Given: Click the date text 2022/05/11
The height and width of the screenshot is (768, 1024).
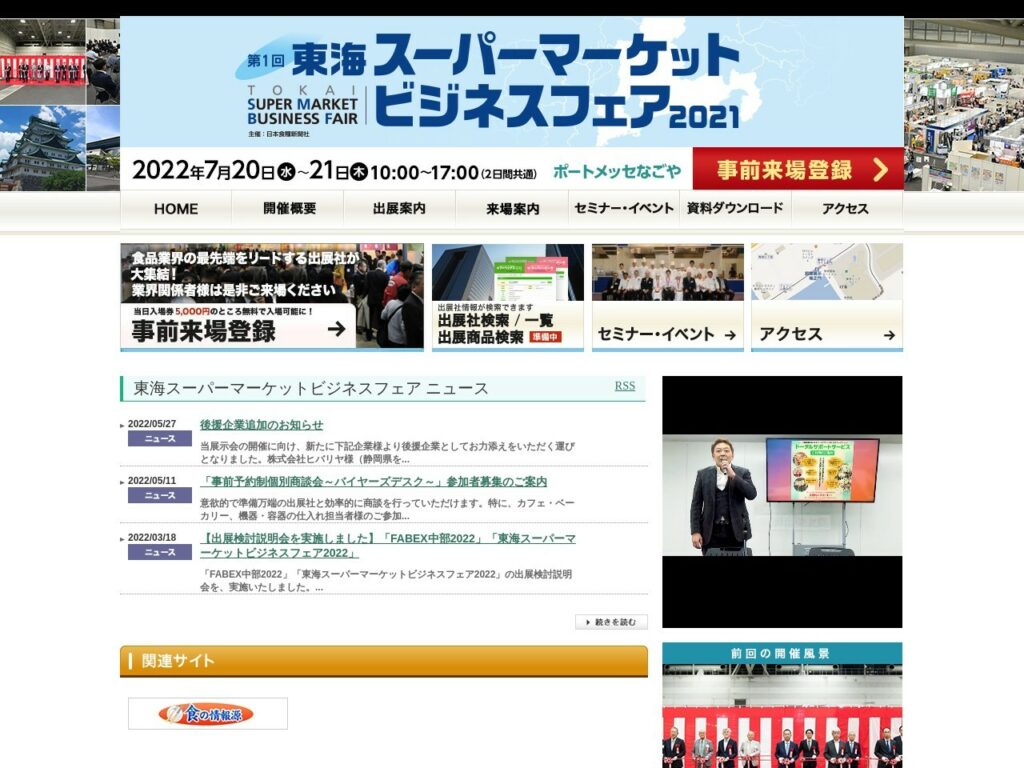Looking at the screenshot, I should tap(152, 481).
